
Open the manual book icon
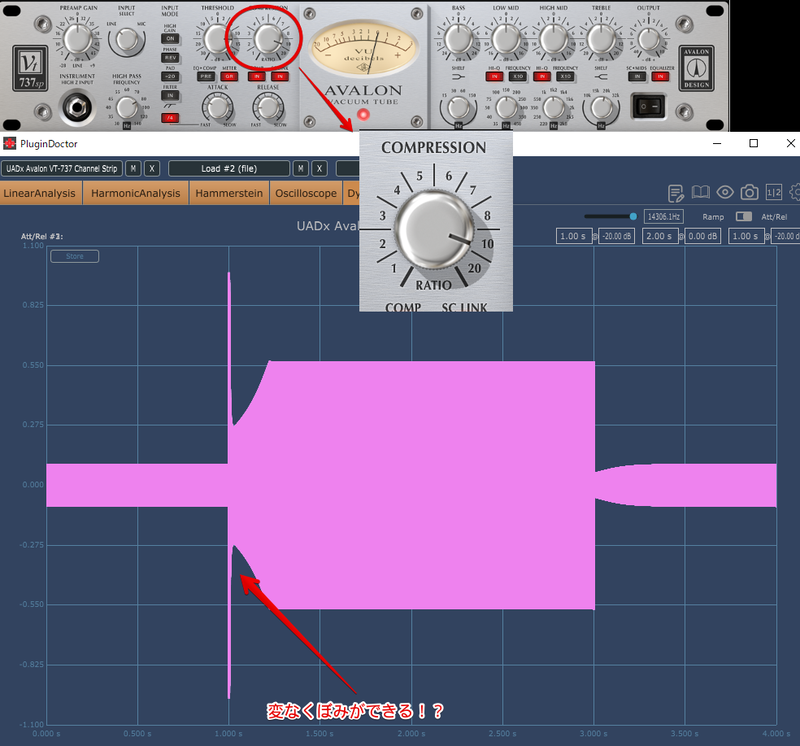[701, 192]
